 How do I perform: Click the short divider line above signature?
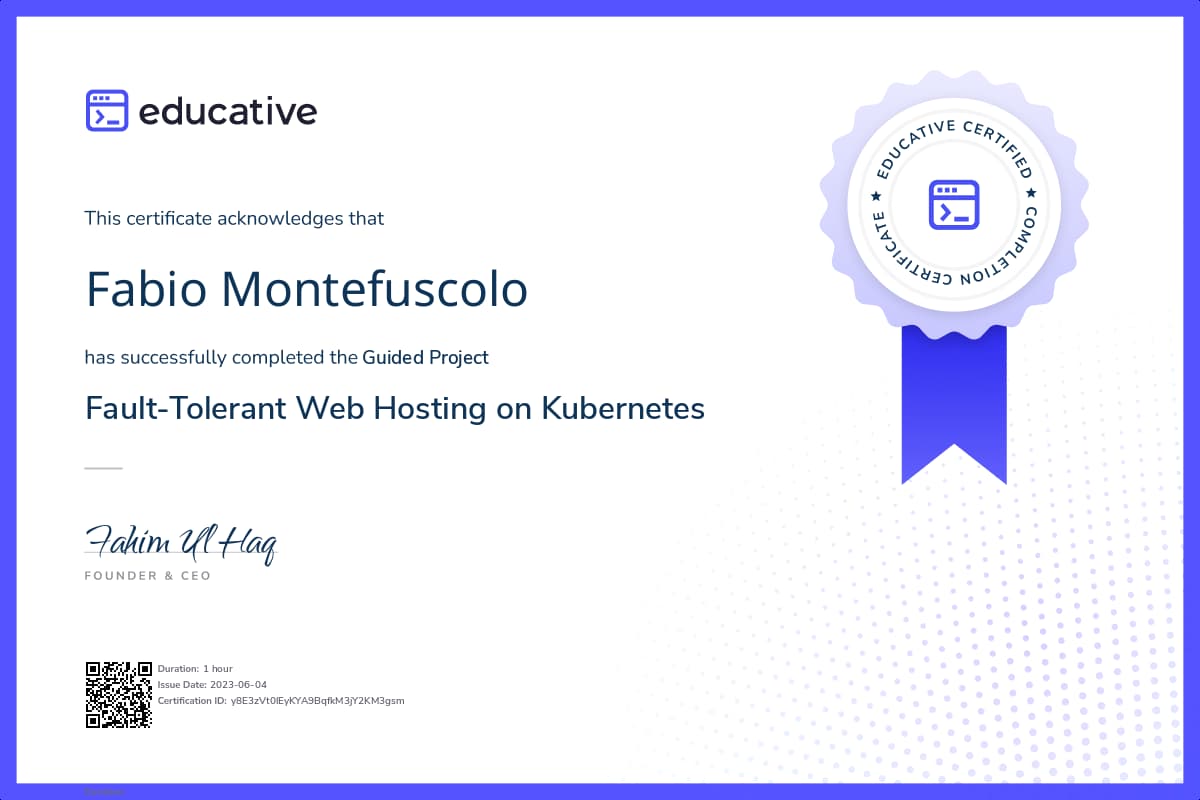click(x=103, y=468)
